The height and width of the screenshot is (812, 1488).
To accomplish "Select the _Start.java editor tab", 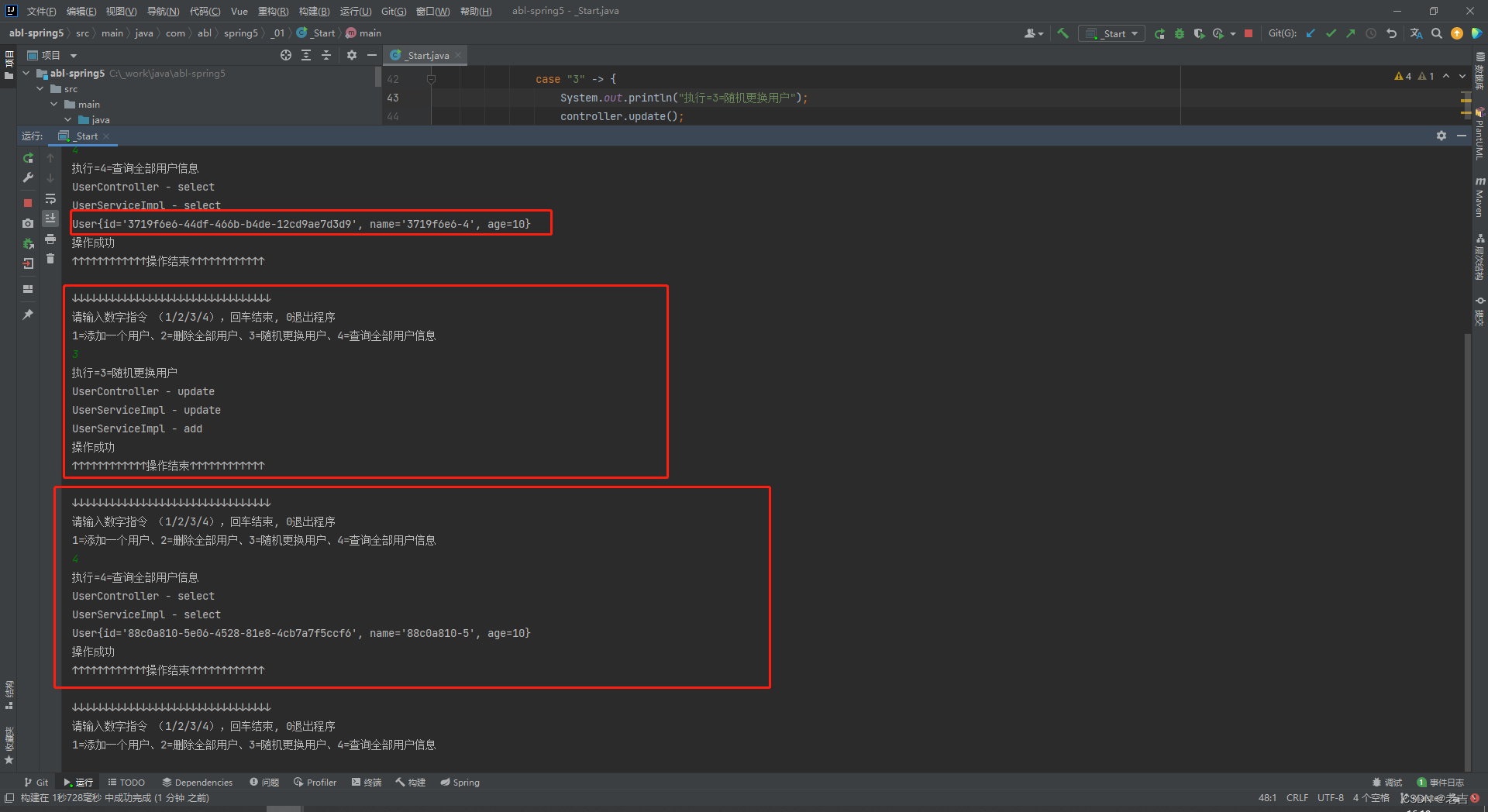I will tap(426, 55).
